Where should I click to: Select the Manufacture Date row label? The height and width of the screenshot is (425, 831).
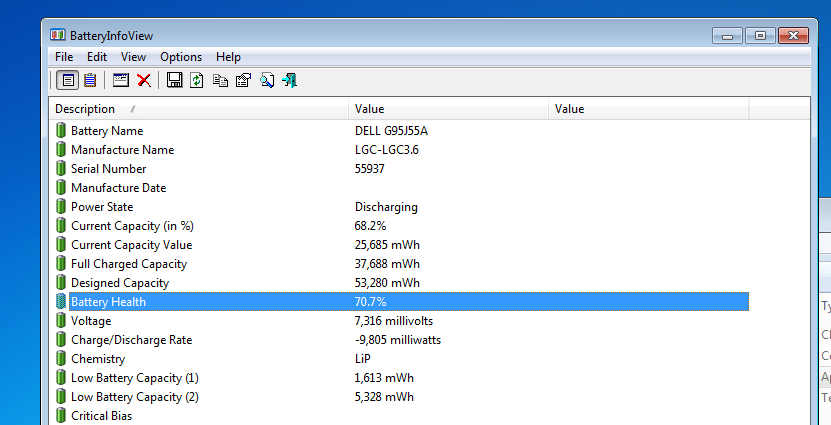pyautogui.click(x=119, y=188)
